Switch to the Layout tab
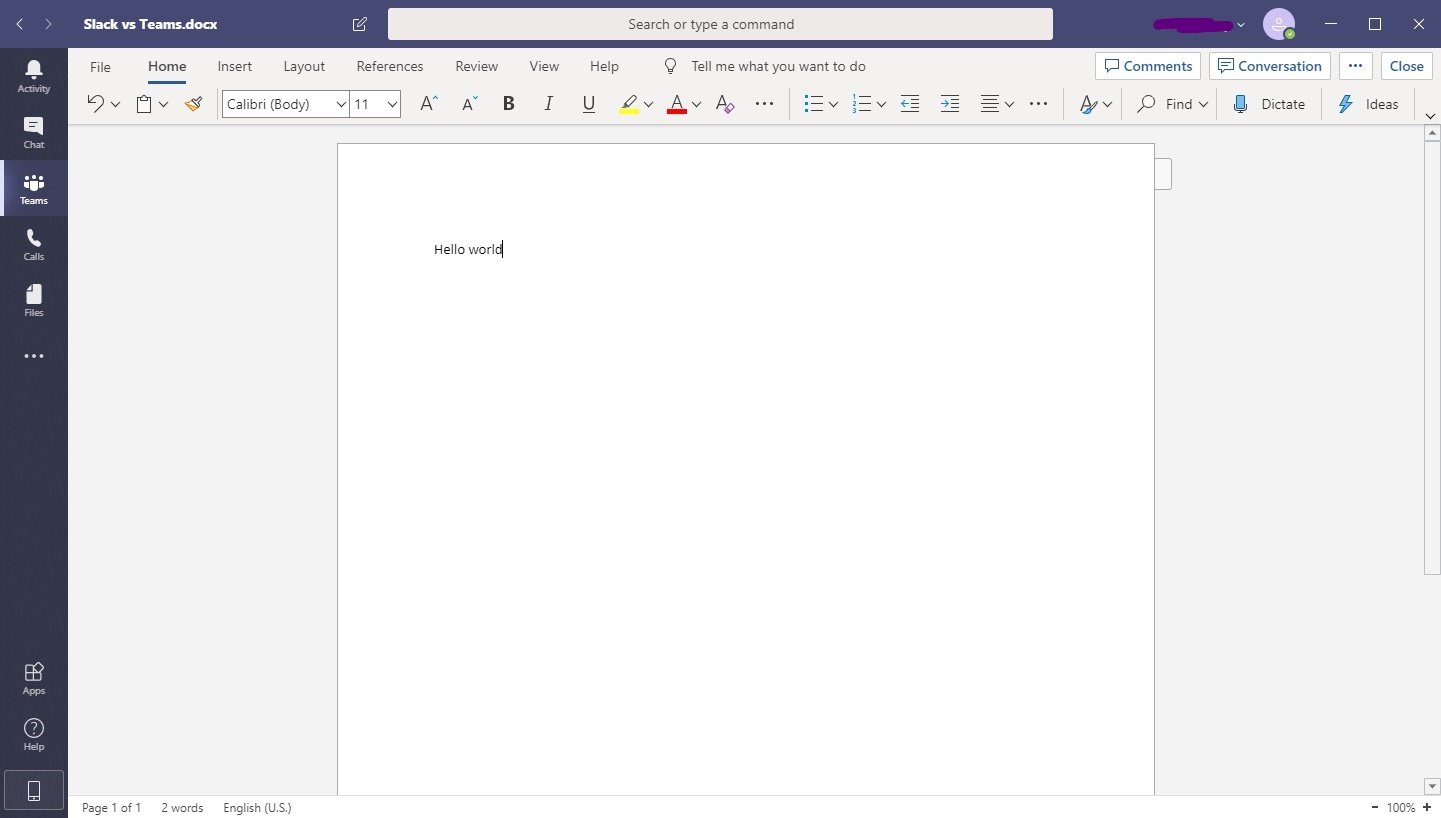The image size is (1441, 818). 304,66
